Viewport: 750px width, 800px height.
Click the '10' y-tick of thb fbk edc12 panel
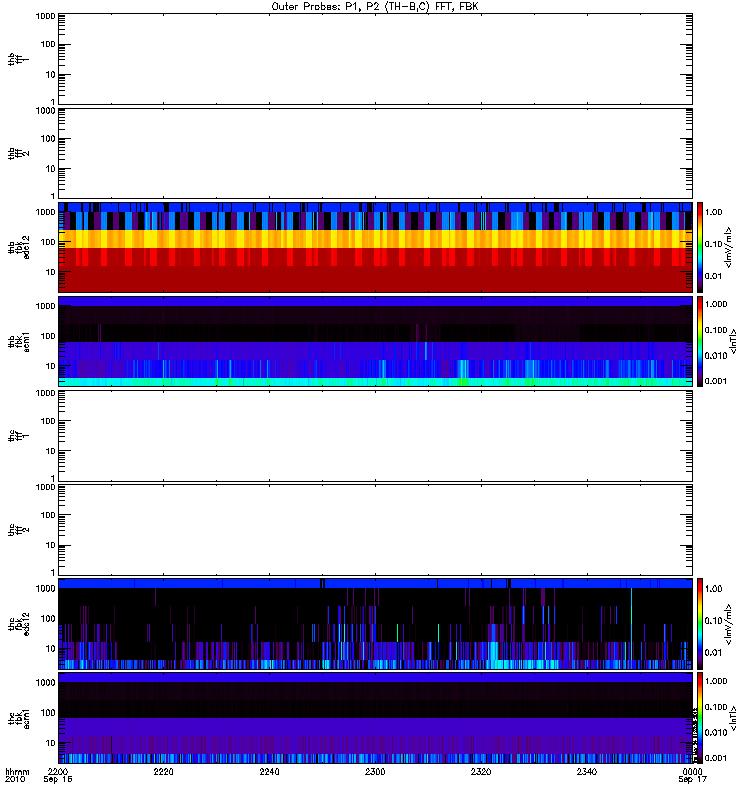click(51, 272)
